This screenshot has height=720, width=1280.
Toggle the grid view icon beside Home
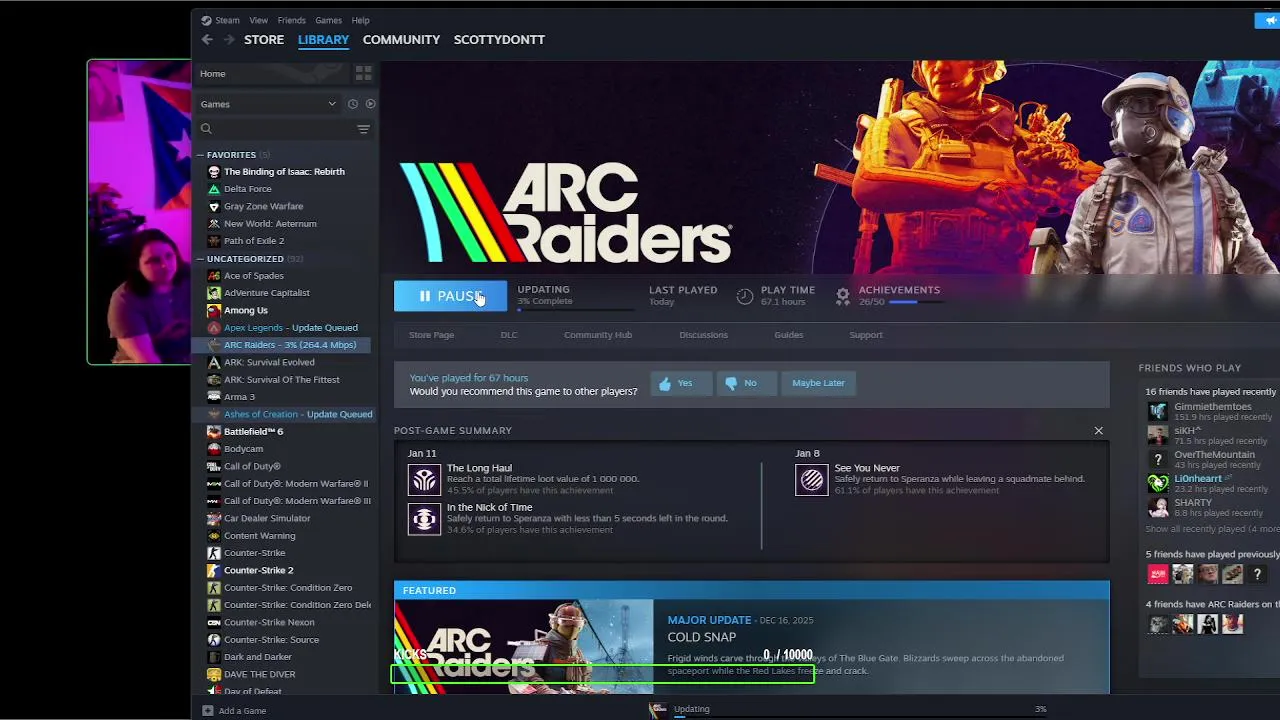363,73
